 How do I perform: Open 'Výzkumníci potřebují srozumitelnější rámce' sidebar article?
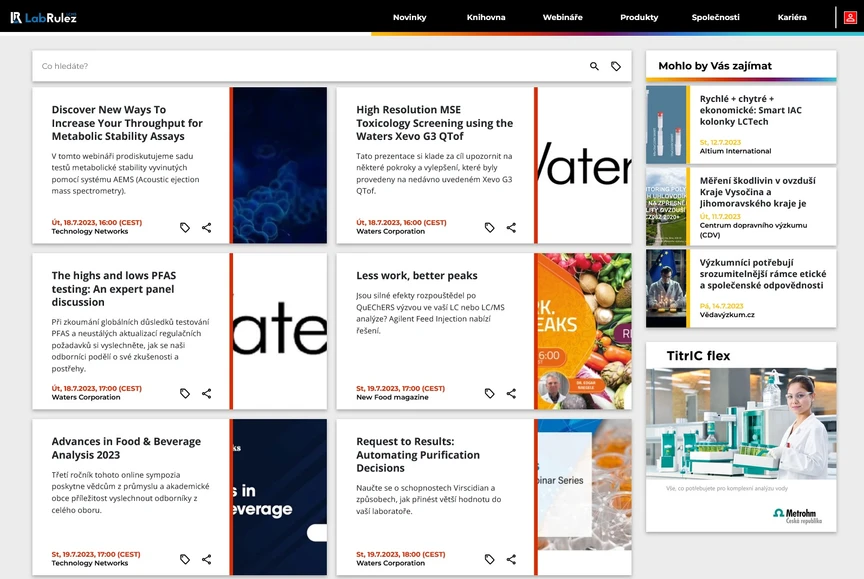[x=763, y=274]
